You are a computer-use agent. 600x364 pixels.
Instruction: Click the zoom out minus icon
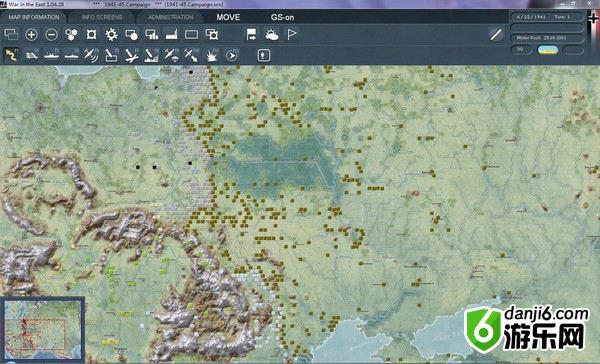click(x=51, y=35)
